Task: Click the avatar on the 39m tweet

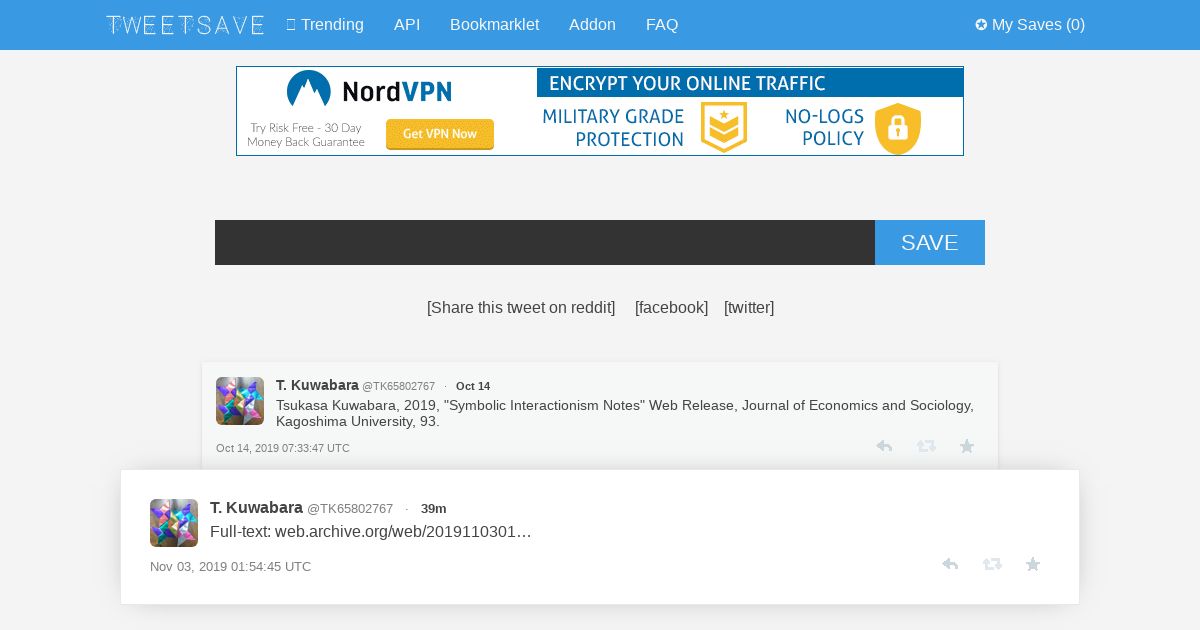Action: tap(174, 523)
